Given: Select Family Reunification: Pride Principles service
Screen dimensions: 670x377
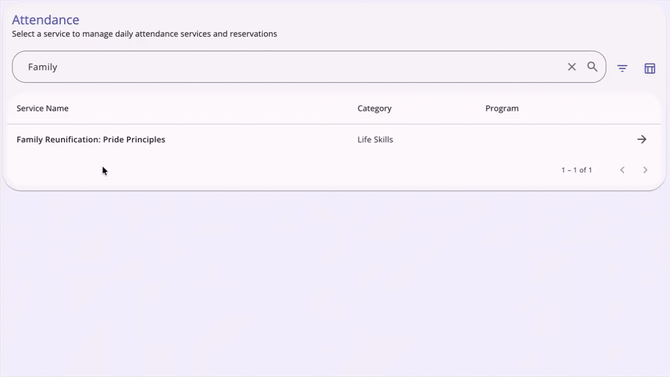Looking at the screenshot, I should [91, 139].
